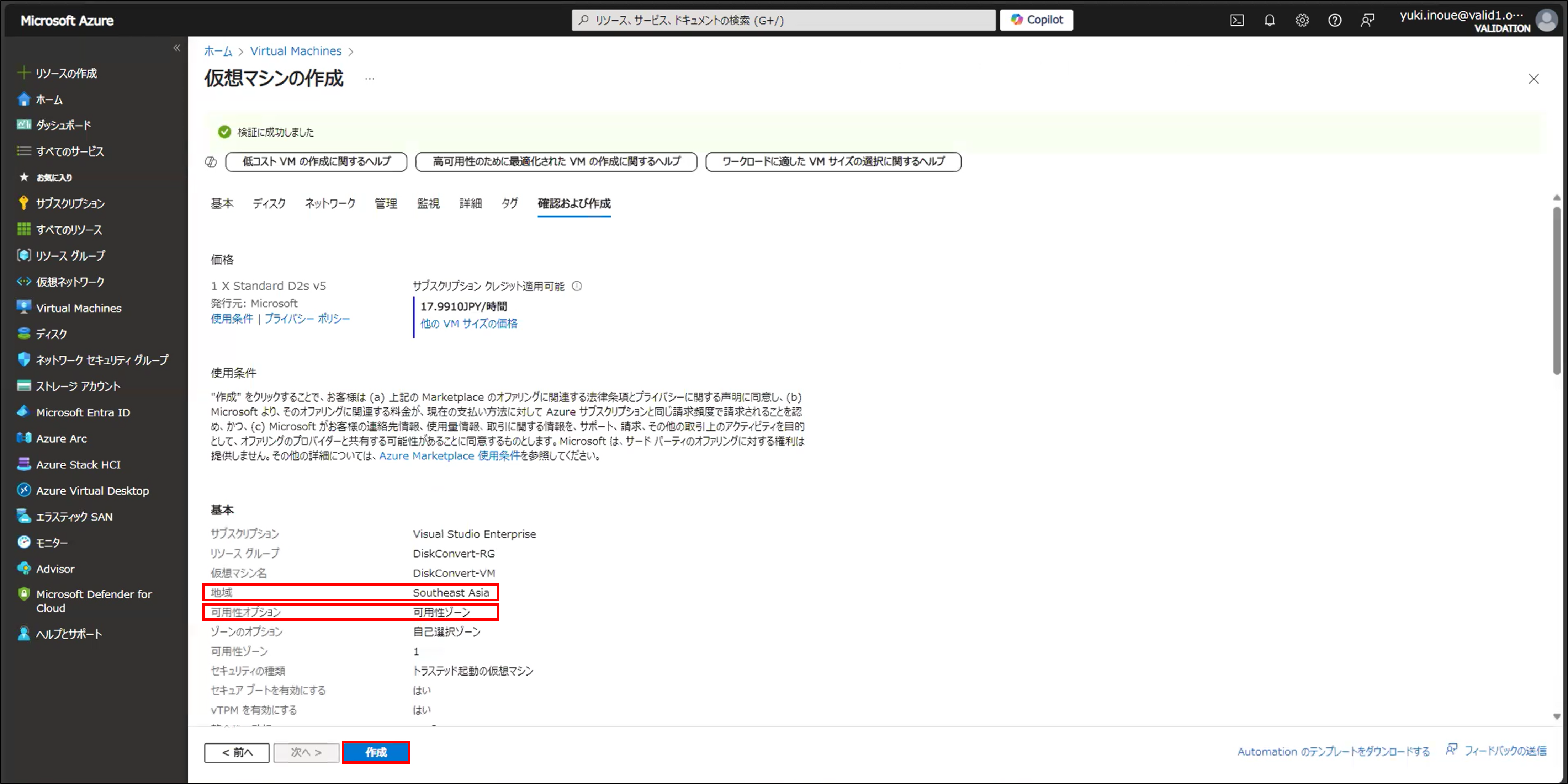The height and width of the screenshot is (784, 1568).
Task: Click the 低コスト VM help button
Action: [x=316, y=162]
